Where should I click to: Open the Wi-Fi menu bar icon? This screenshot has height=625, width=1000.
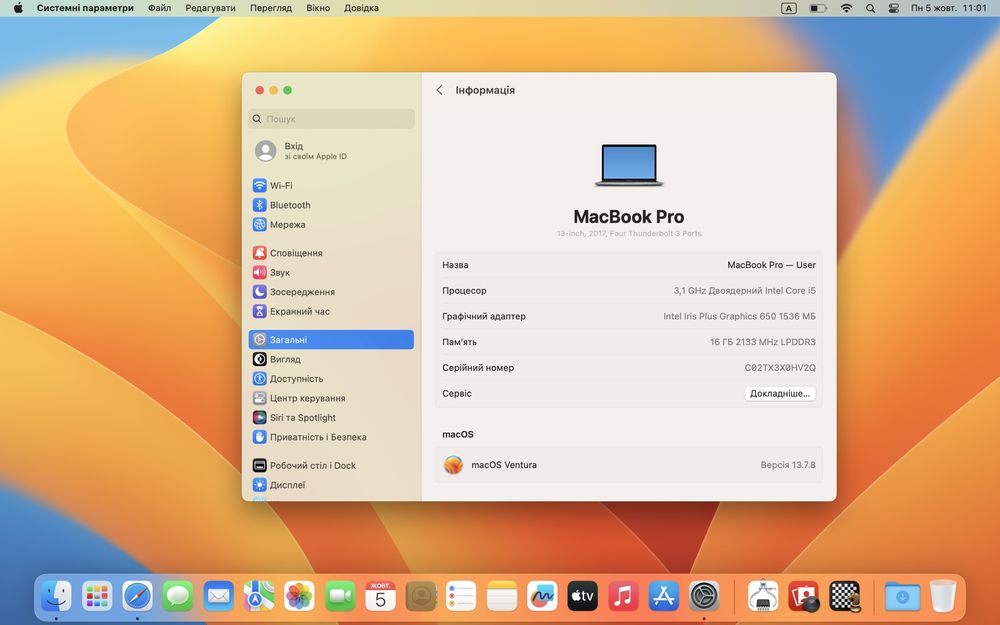846,8
